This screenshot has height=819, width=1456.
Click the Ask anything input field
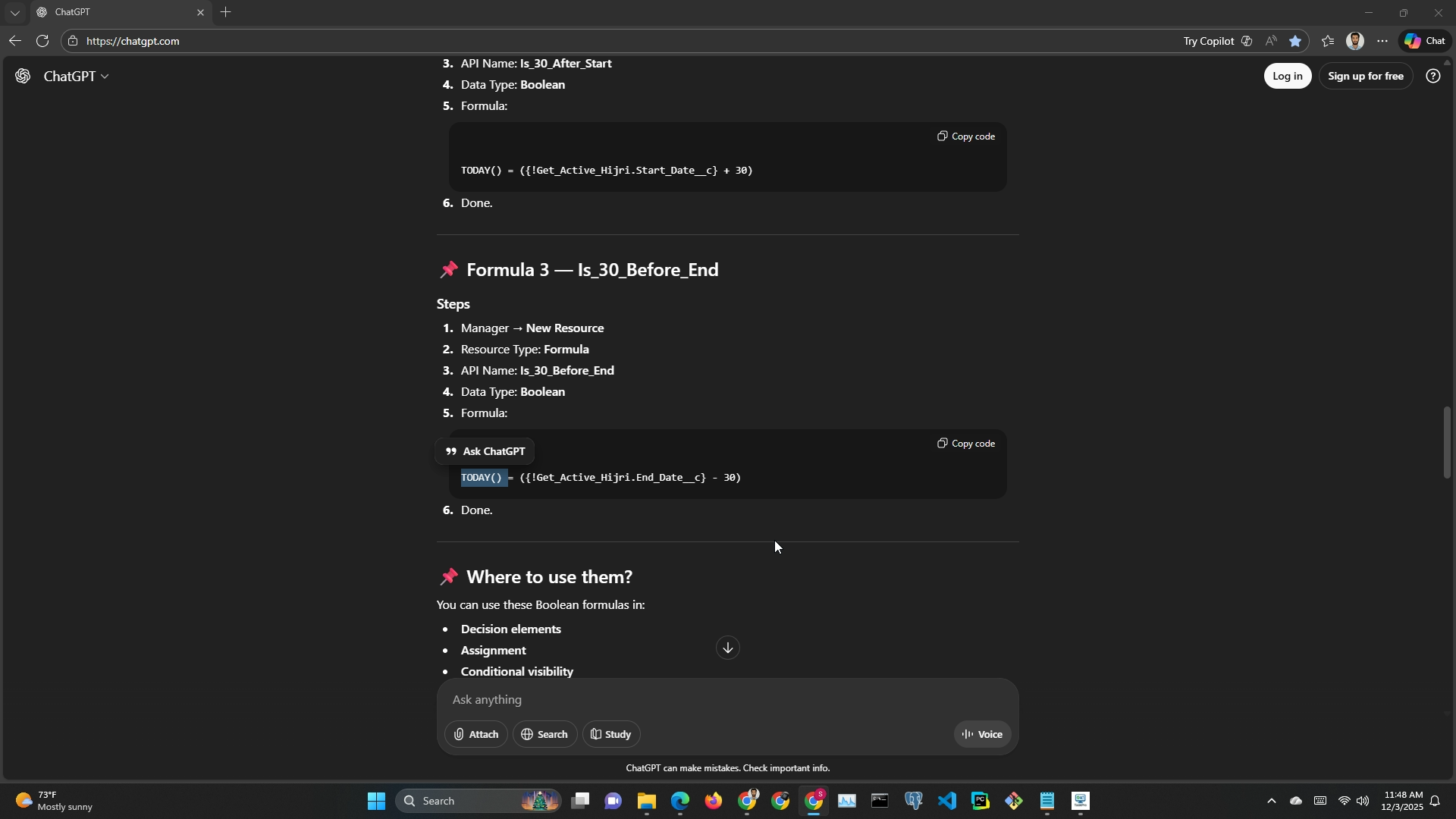point(682,700)
